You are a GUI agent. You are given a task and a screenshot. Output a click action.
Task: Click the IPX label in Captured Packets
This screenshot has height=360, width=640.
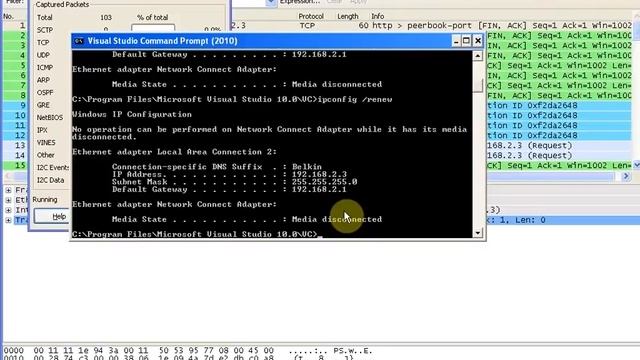[x=42, y=130]
